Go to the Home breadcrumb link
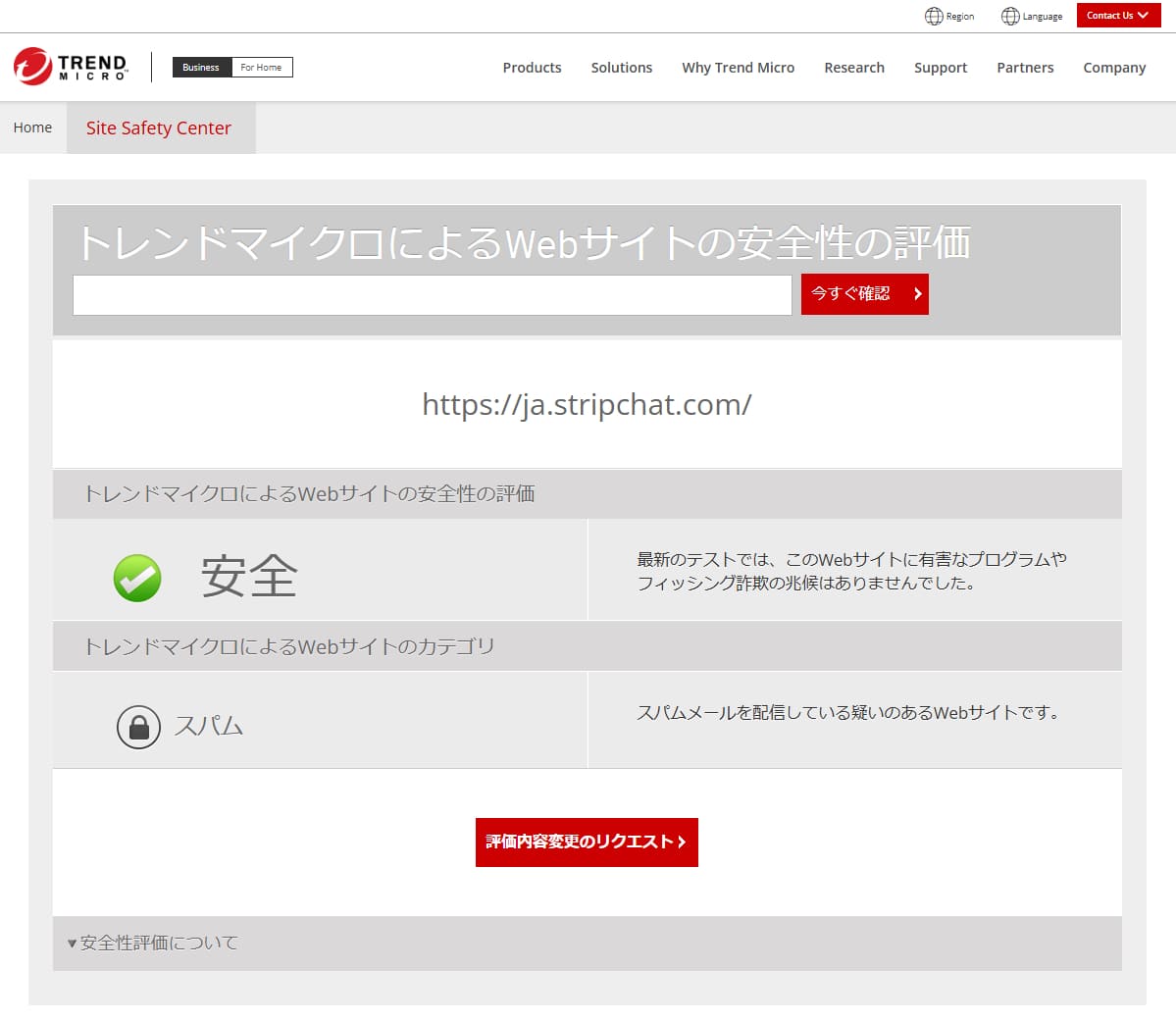This screenshot has height=1021, width=1176. click(33, 128)
